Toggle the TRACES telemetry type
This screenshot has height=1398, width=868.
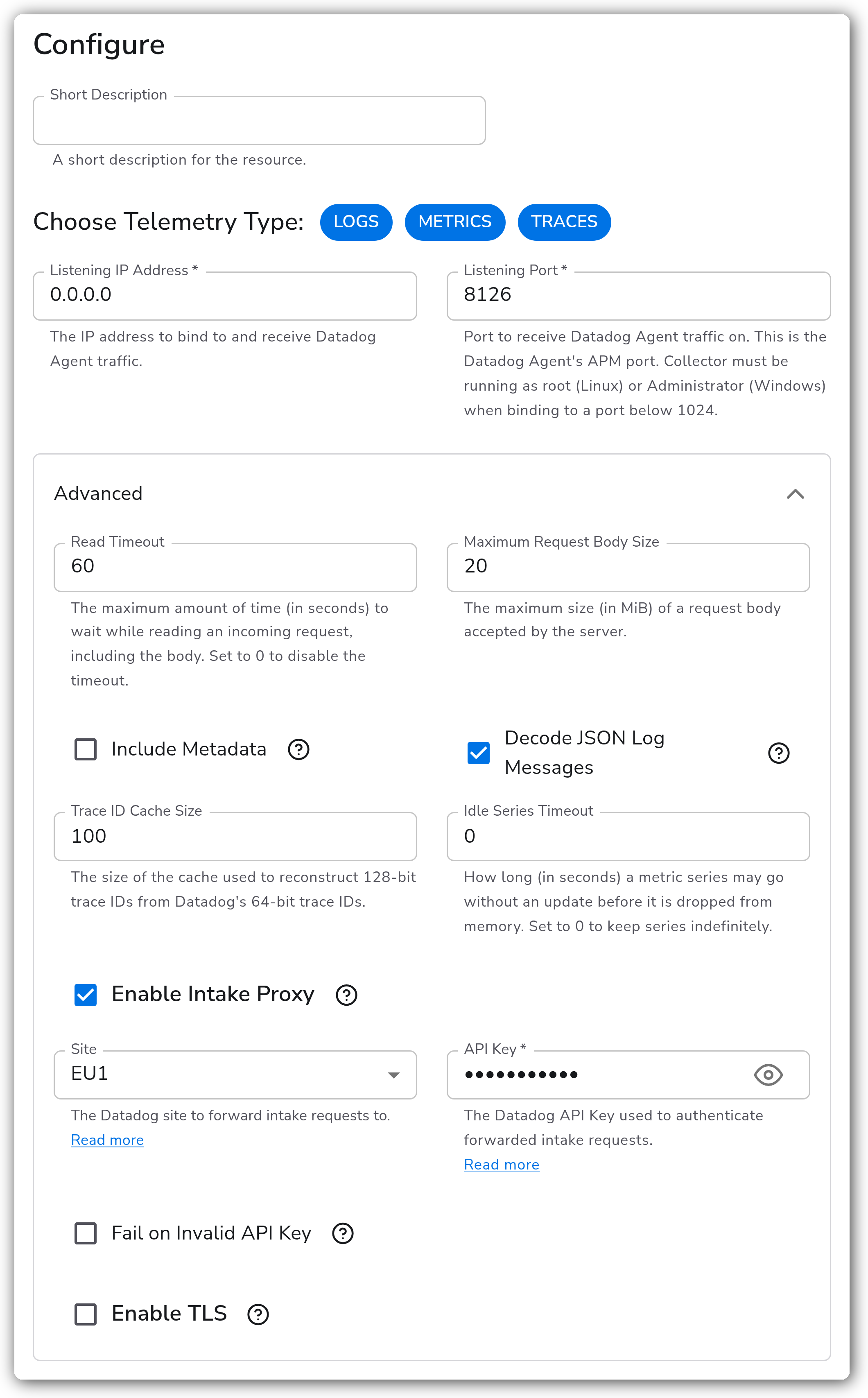[564, 222]
